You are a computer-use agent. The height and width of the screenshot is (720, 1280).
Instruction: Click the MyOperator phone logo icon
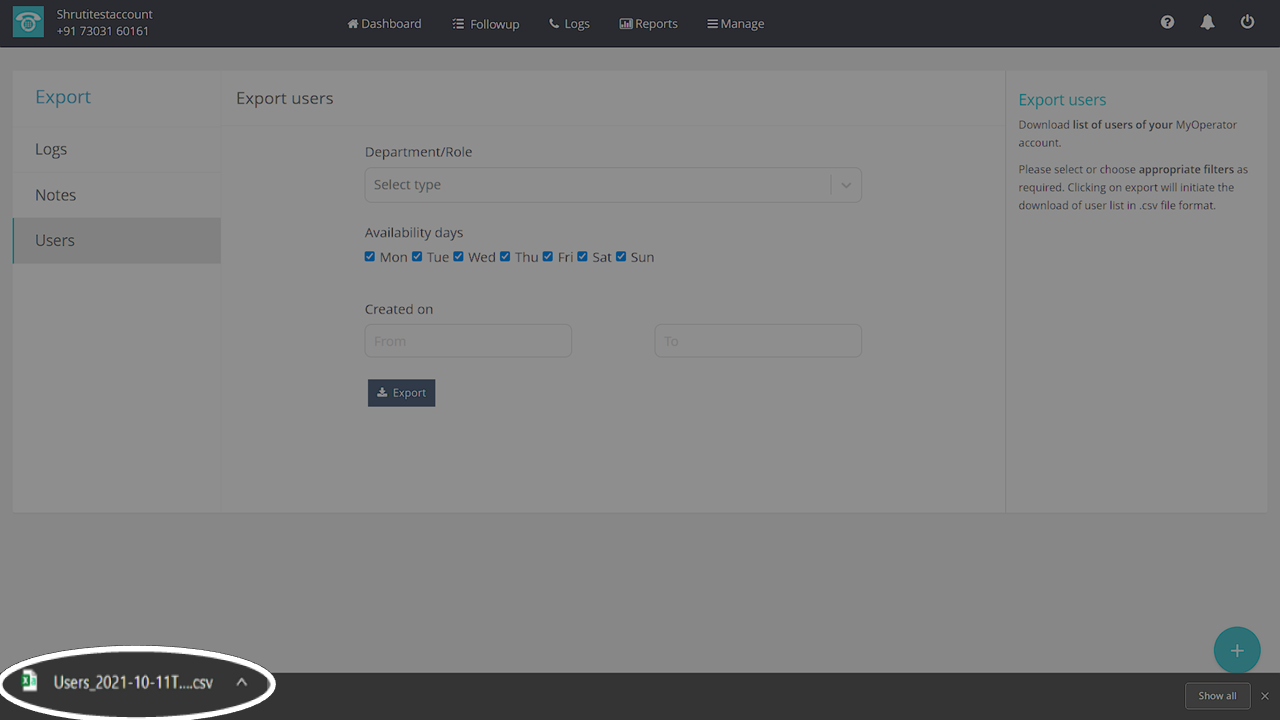(x=28, y=23)
